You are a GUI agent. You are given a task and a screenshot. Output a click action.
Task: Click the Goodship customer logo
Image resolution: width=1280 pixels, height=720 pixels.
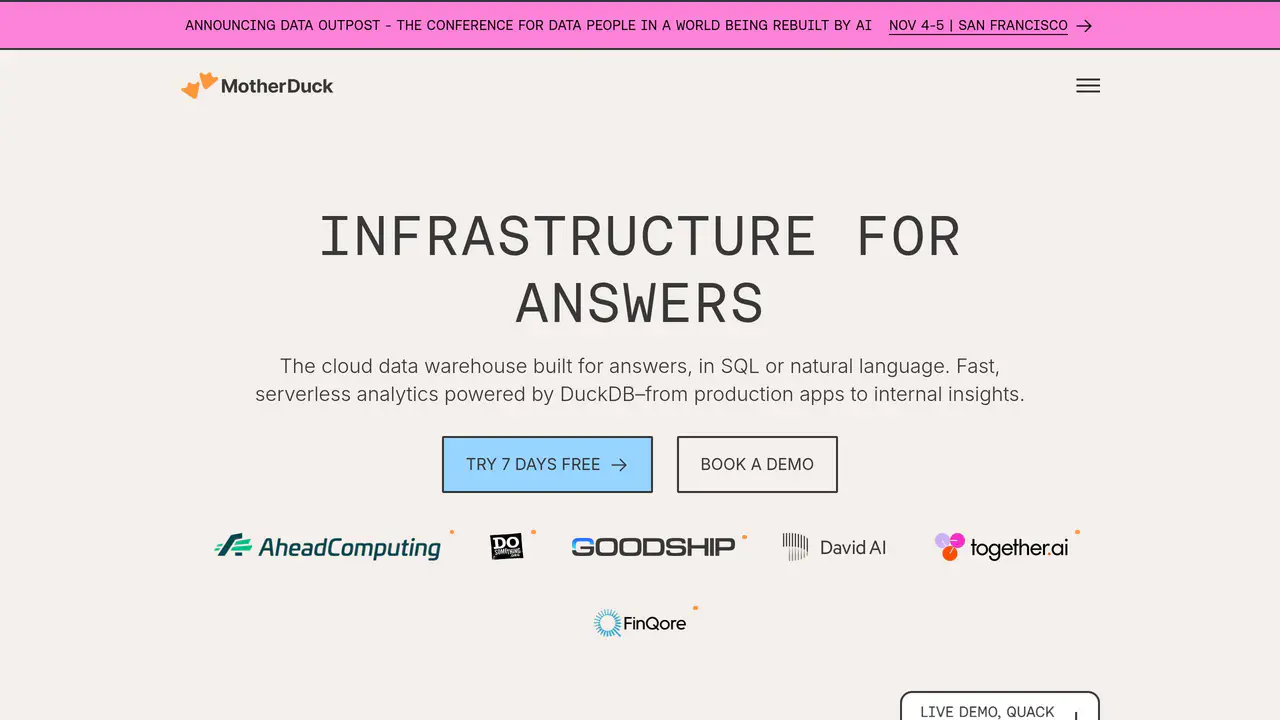(x=653, y=547)
